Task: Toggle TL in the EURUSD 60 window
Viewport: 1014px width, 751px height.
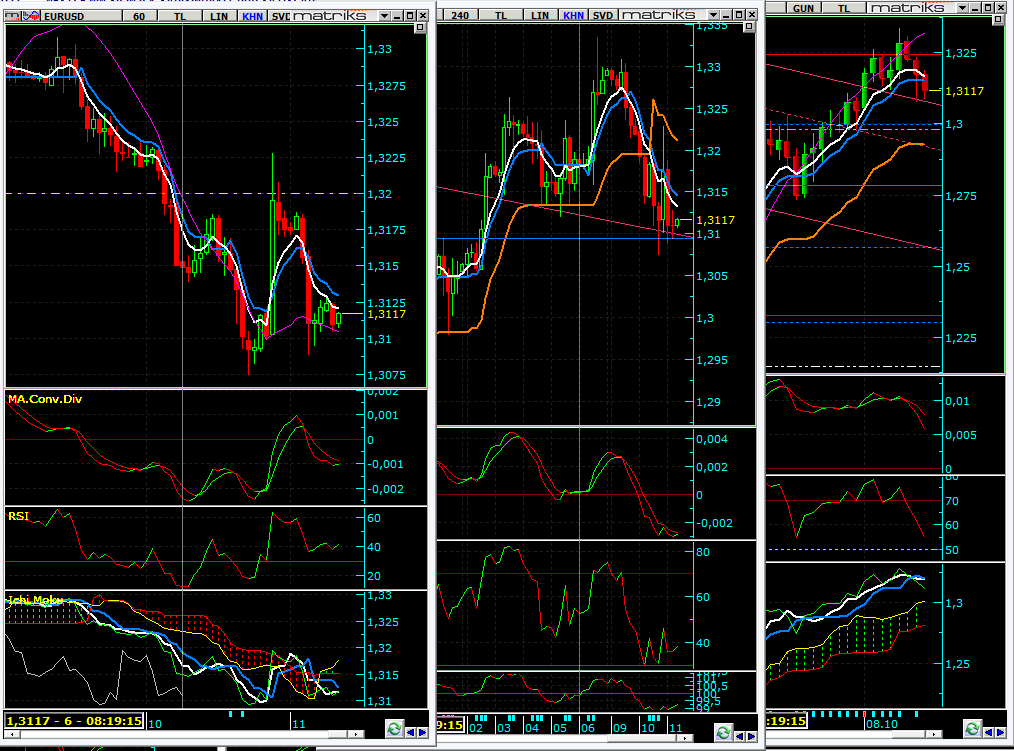Action: [180, 16]
